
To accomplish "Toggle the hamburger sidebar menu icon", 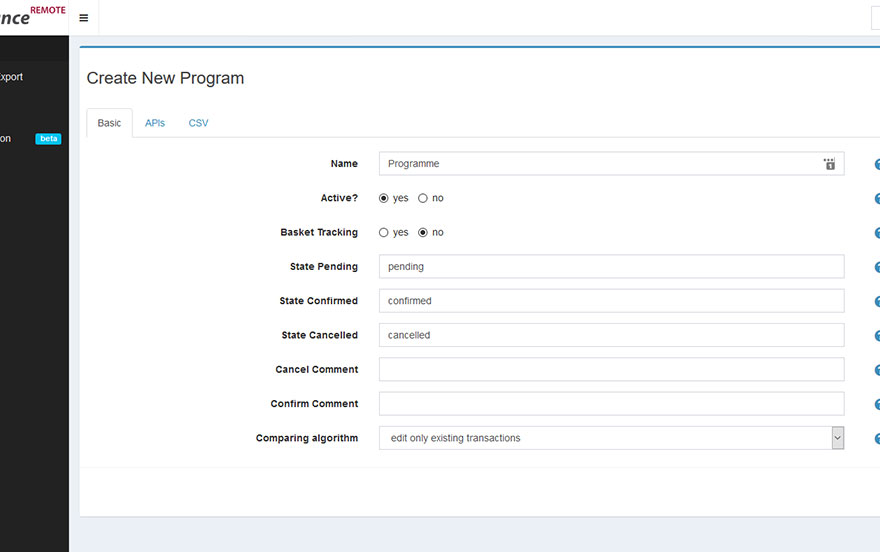I will 83,18.
